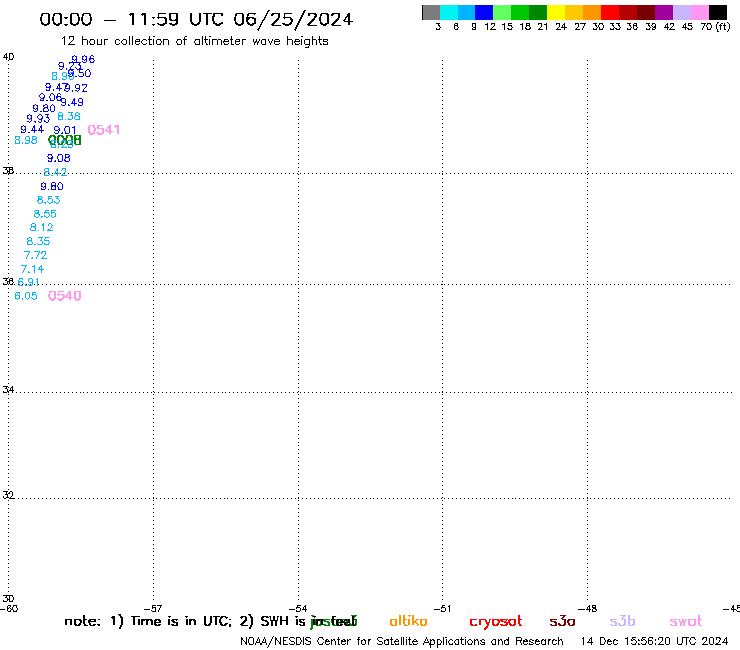Image resolution: width=740 pixels, height=650 pixels.
Task: Click the 9.08 wave height value
Action: click(x=59, y=158)
